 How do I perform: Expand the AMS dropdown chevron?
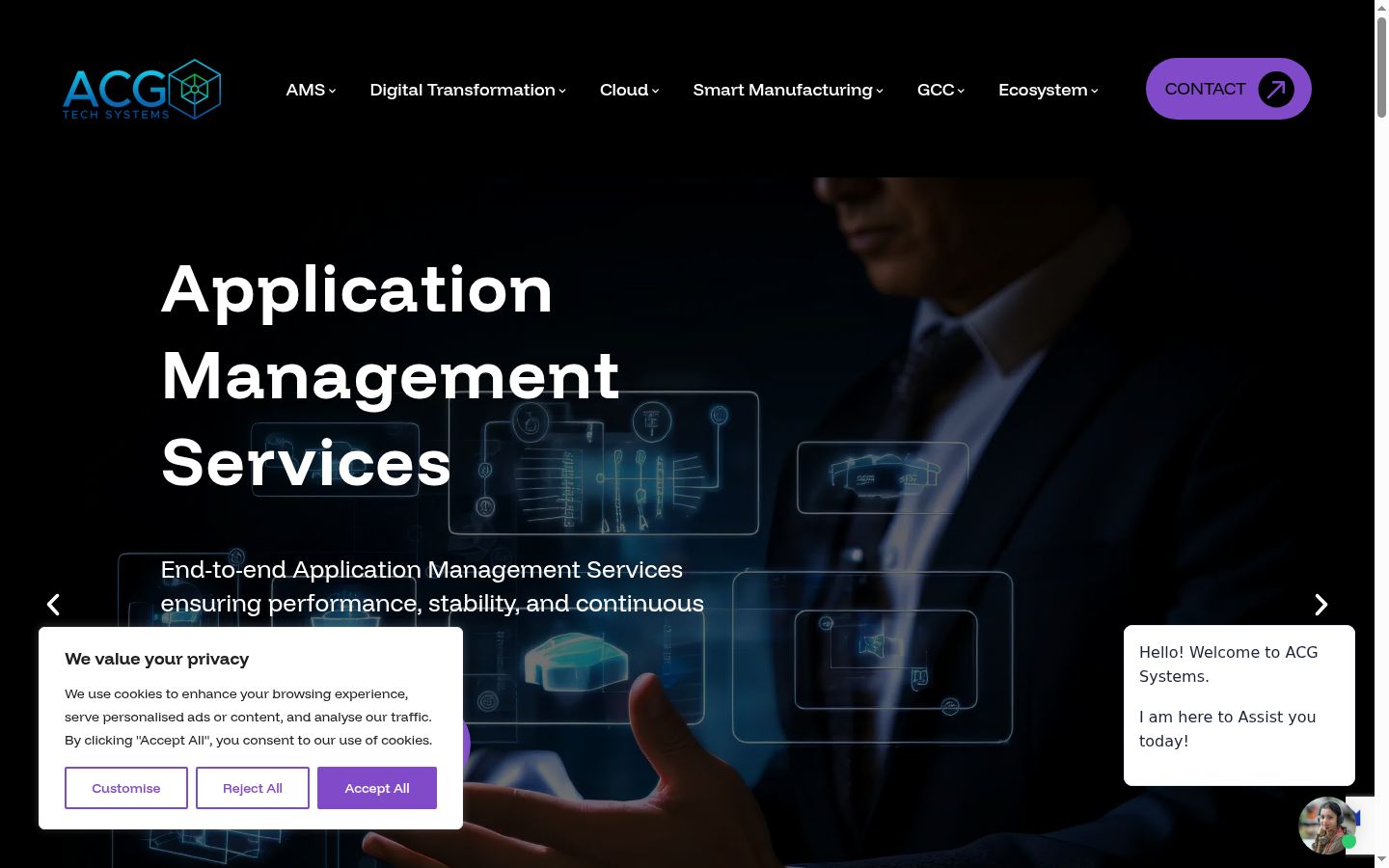click(333, 91)
